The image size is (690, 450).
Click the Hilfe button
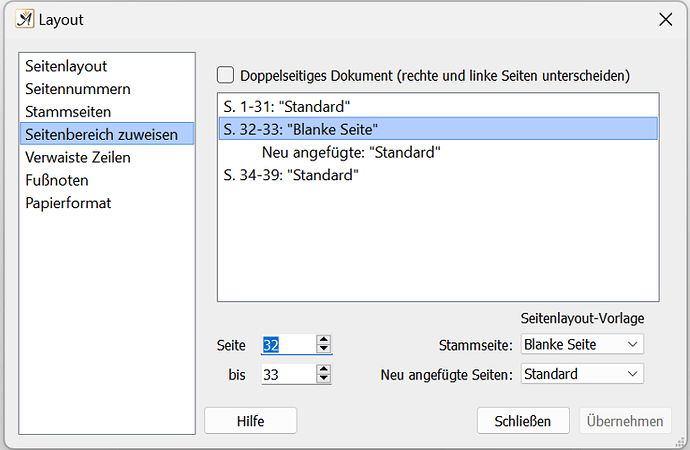250,421
